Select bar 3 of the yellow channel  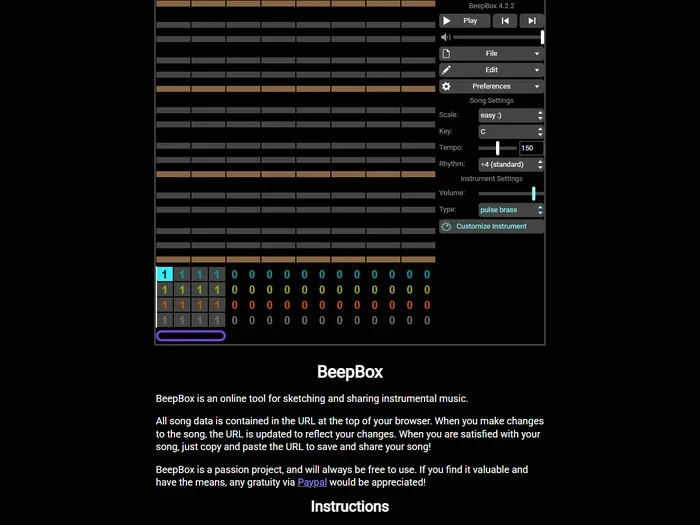click(200, 290)
